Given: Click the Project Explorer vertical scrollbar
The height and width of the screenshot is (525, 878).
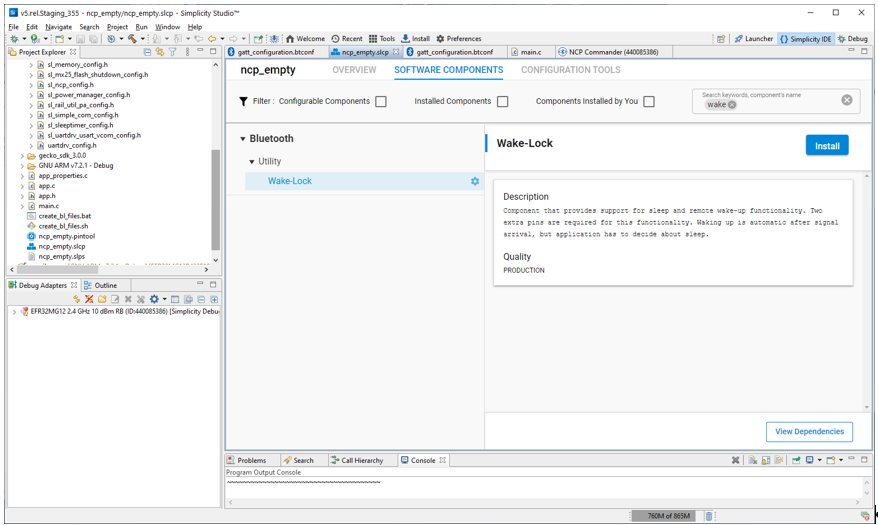Looking at the screenshot, I should [x=215, y=200].
